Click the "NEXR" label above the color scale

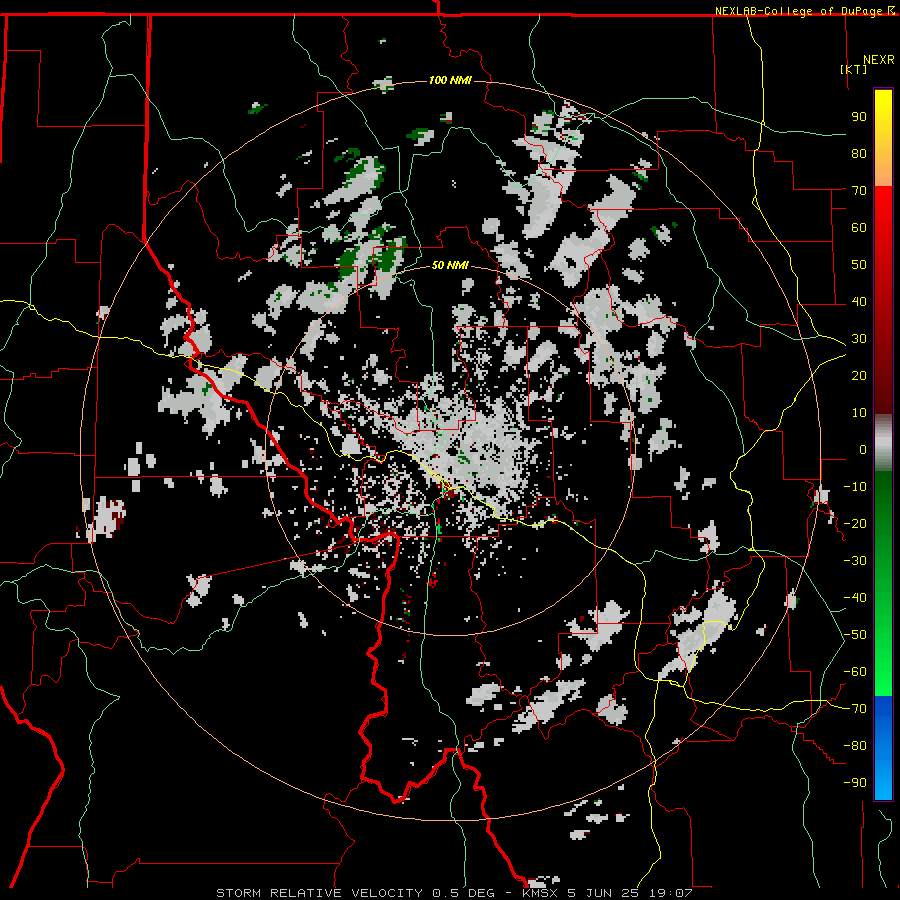pyautogui.click(x=879, y=60)
